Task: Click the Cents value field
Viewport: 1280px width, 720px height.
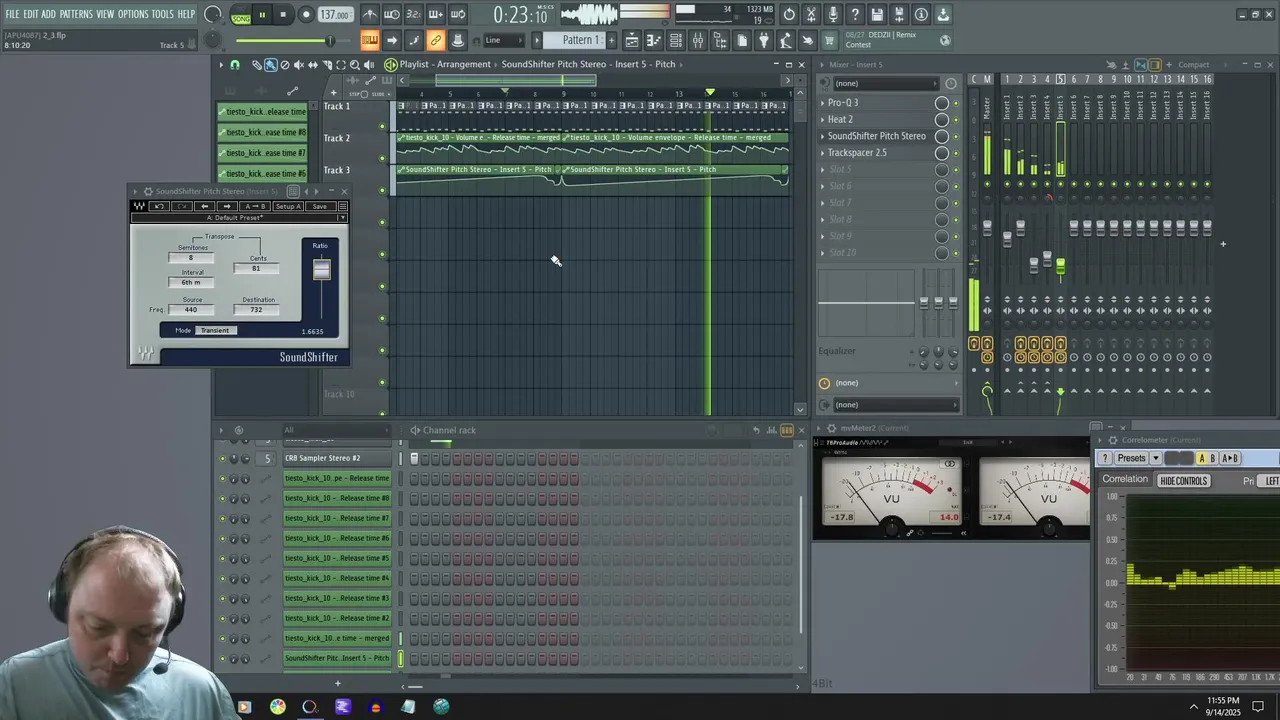Action: tap(256, 269)
